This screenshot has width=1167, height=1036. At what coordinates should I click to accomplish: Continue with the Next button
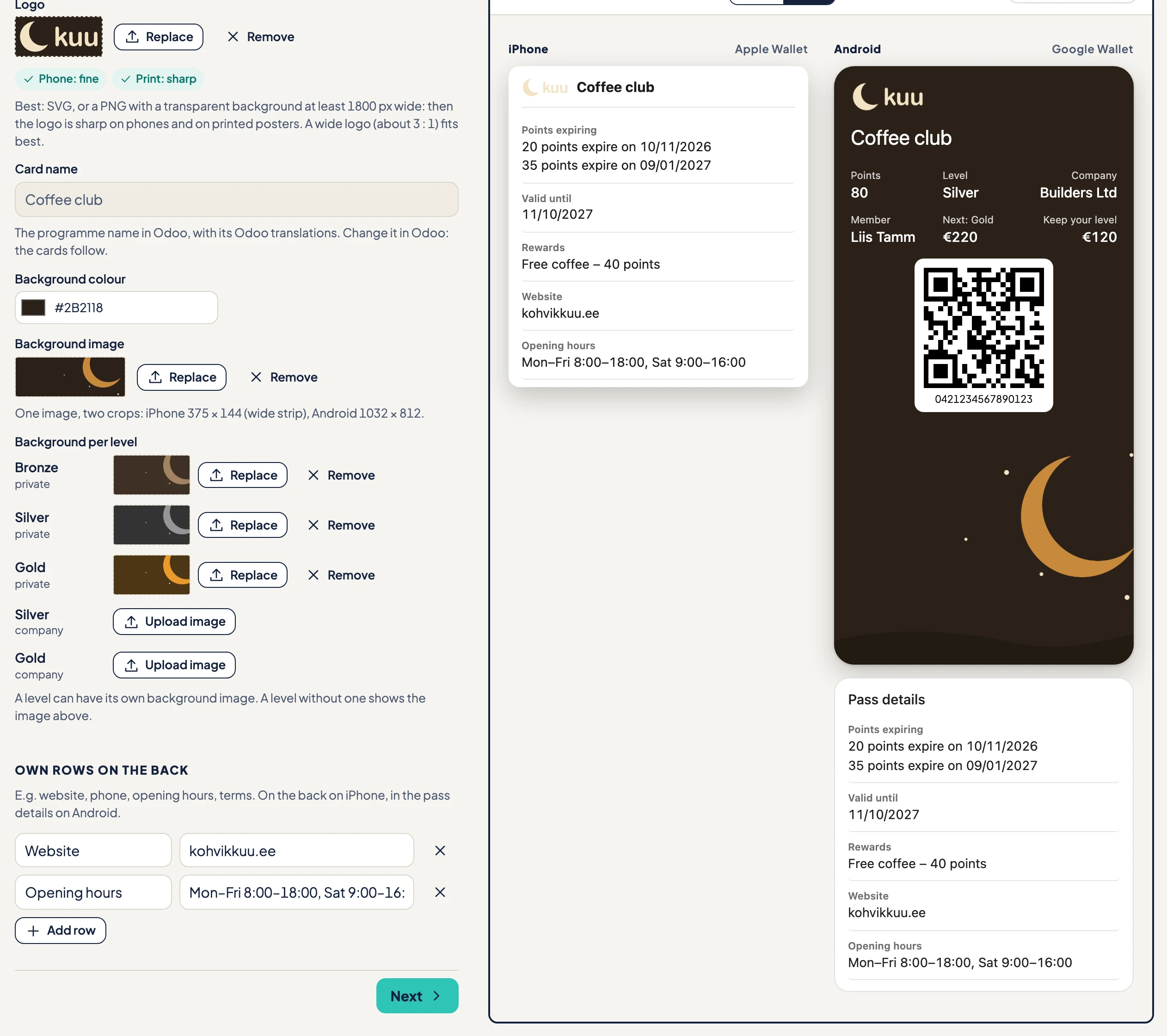(417, 995)
